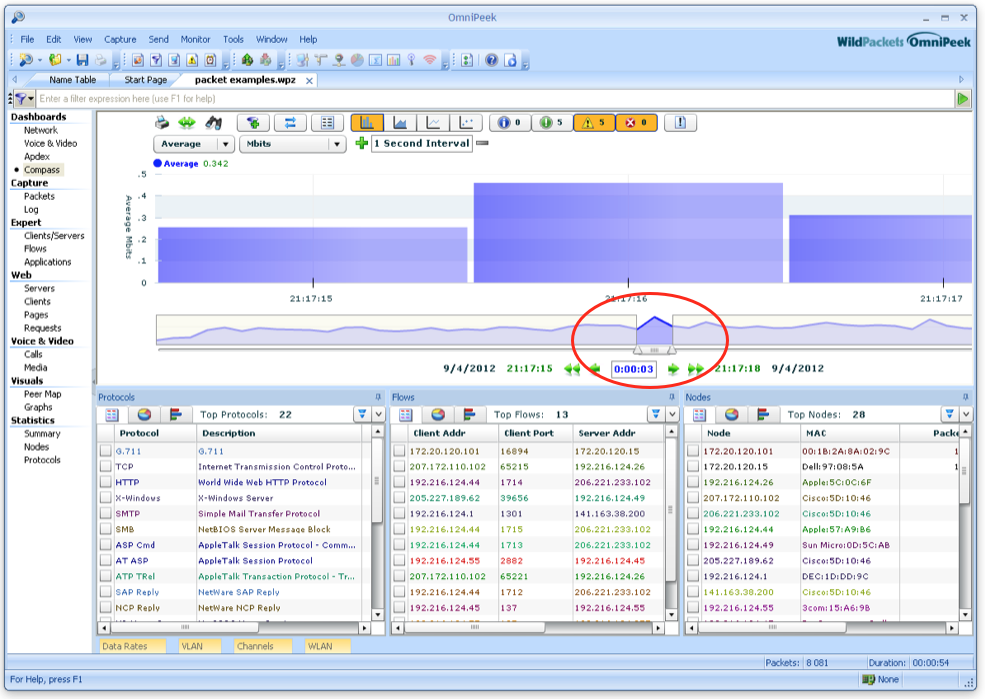Remove interval with the gray minus
Image resolution: width=985 pixels, height=699 pixels.
pyautogui.click(x=482, y=143)
